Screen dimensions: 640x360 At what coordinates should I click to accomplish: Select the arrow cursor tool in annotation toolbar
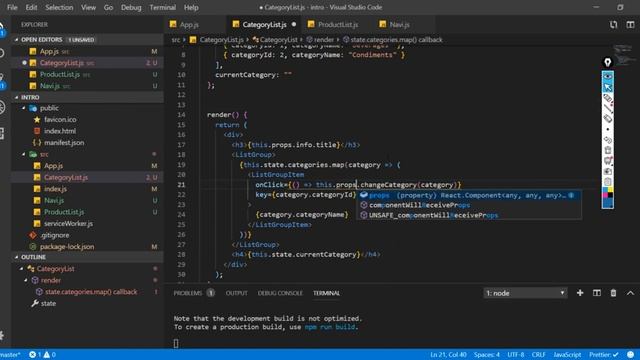pos(608,87)
